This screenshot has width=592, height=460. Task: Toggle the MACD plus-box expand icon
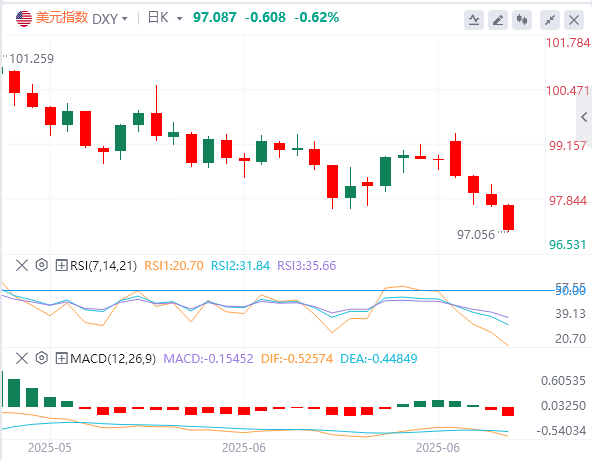point(61,358)
